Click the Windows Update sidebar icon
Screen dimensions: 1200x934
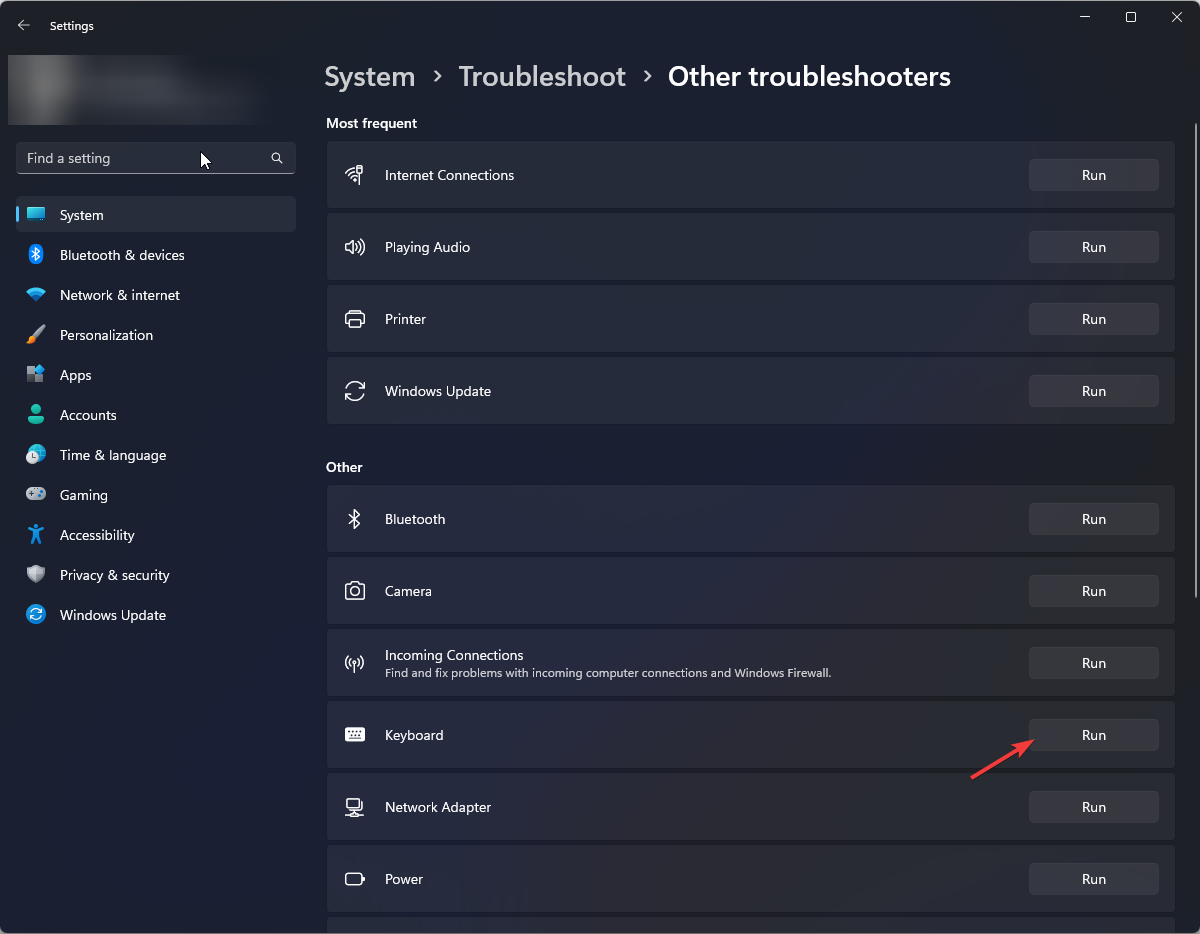tap(36, 615)
